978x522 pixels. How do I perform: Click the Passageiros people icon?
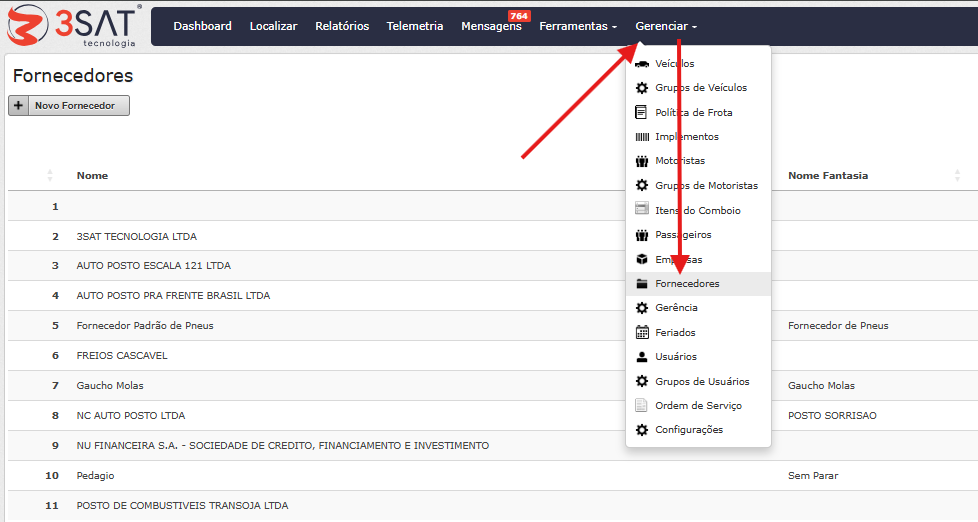pos(642,235)
